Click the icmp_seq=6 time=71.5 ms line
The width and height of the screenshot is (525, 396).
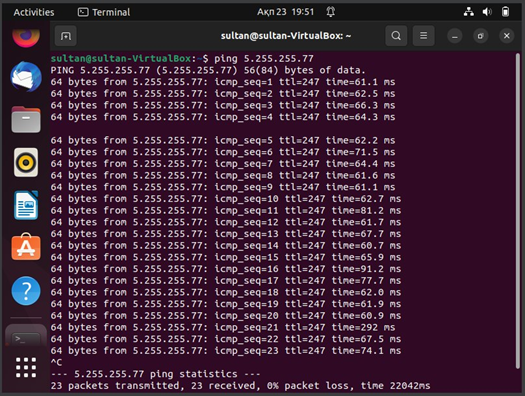[x=223, y=152]
